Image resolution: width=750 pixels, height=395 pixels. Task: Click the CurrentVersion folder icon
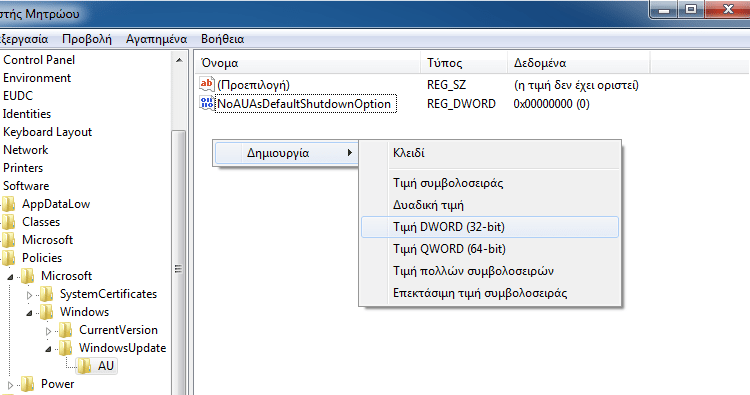(66, 330)
